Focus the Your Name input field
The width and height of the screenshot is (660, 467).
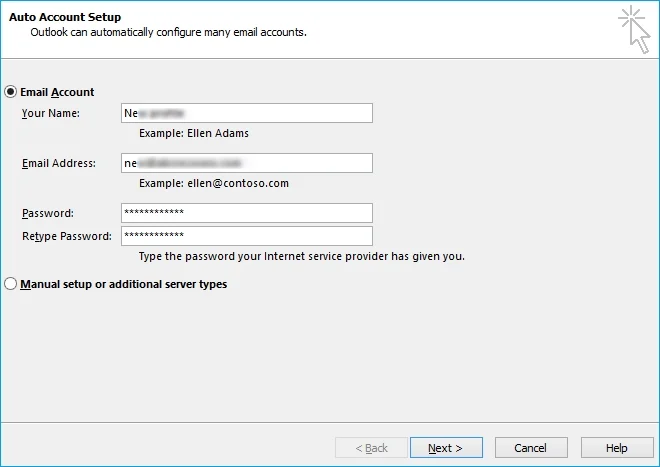click(247, 113)
